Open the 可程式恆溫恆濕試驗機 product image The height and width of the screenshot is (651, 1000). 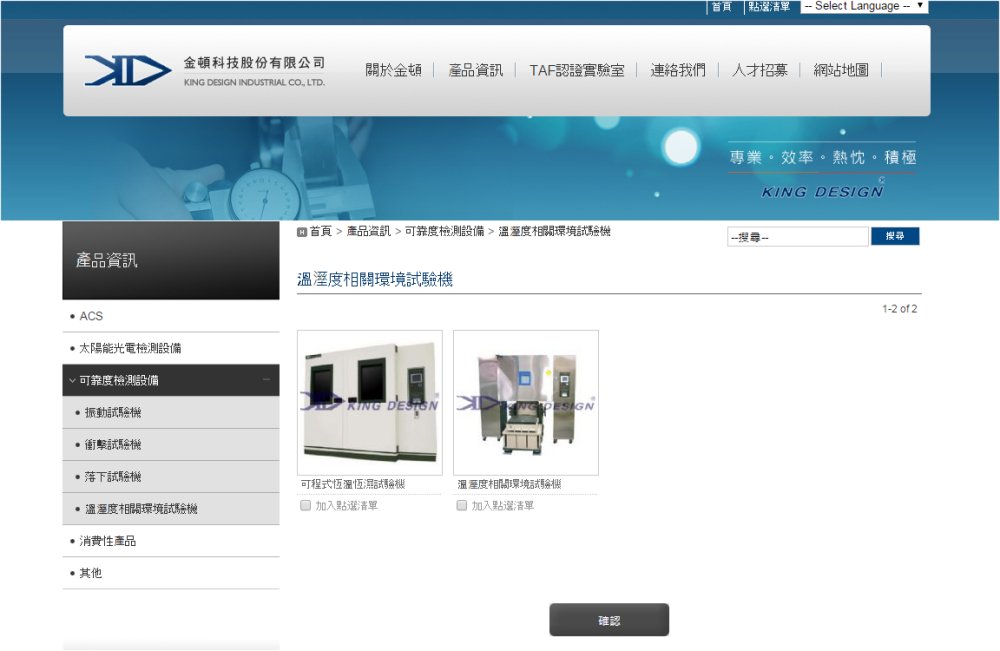click(369, 402)
